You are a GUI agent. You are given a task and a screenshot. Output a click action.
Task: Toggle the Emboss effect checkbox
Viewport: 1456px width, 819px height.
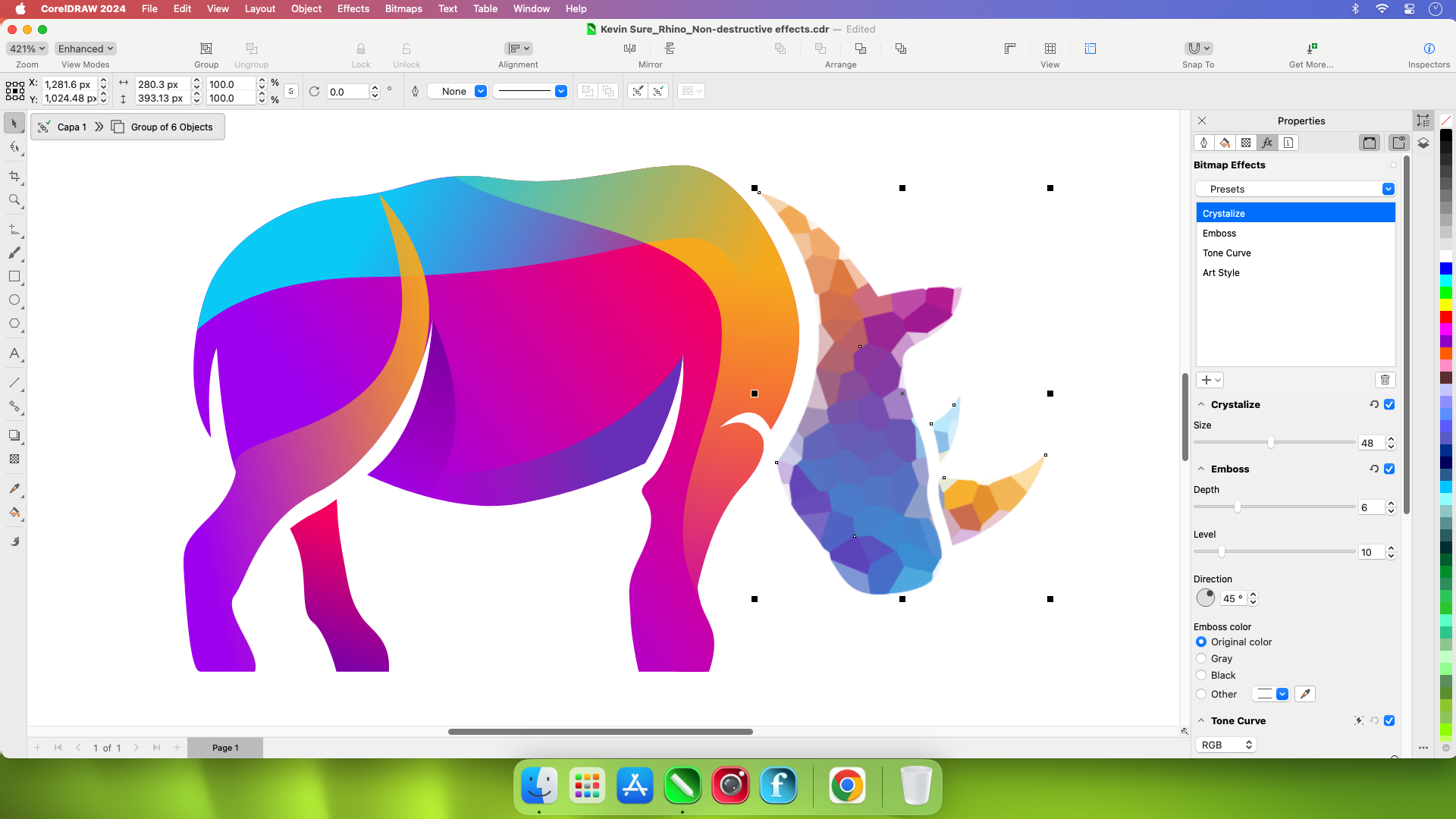click(1389, 469)
